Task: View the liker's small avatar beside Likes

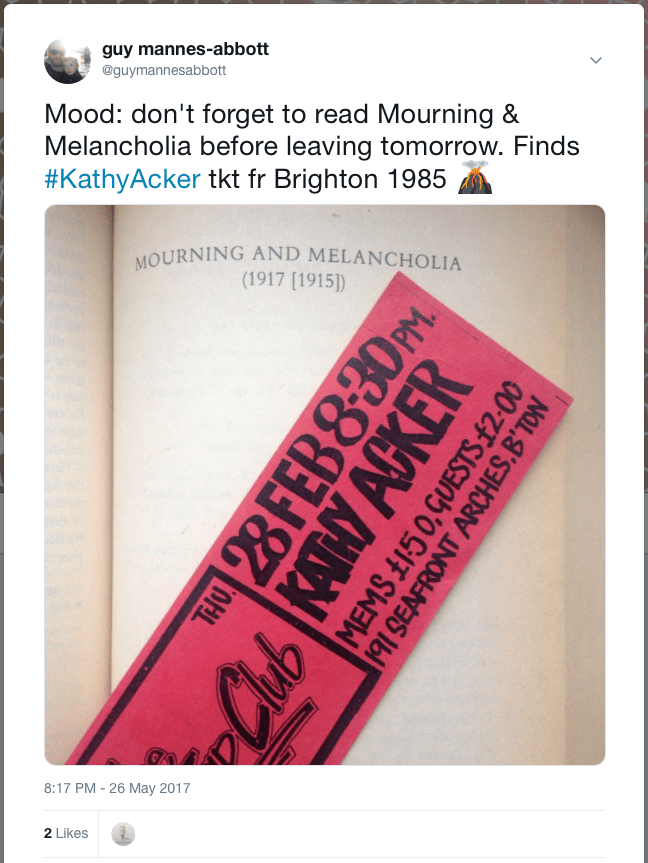Action: [123, 833]
